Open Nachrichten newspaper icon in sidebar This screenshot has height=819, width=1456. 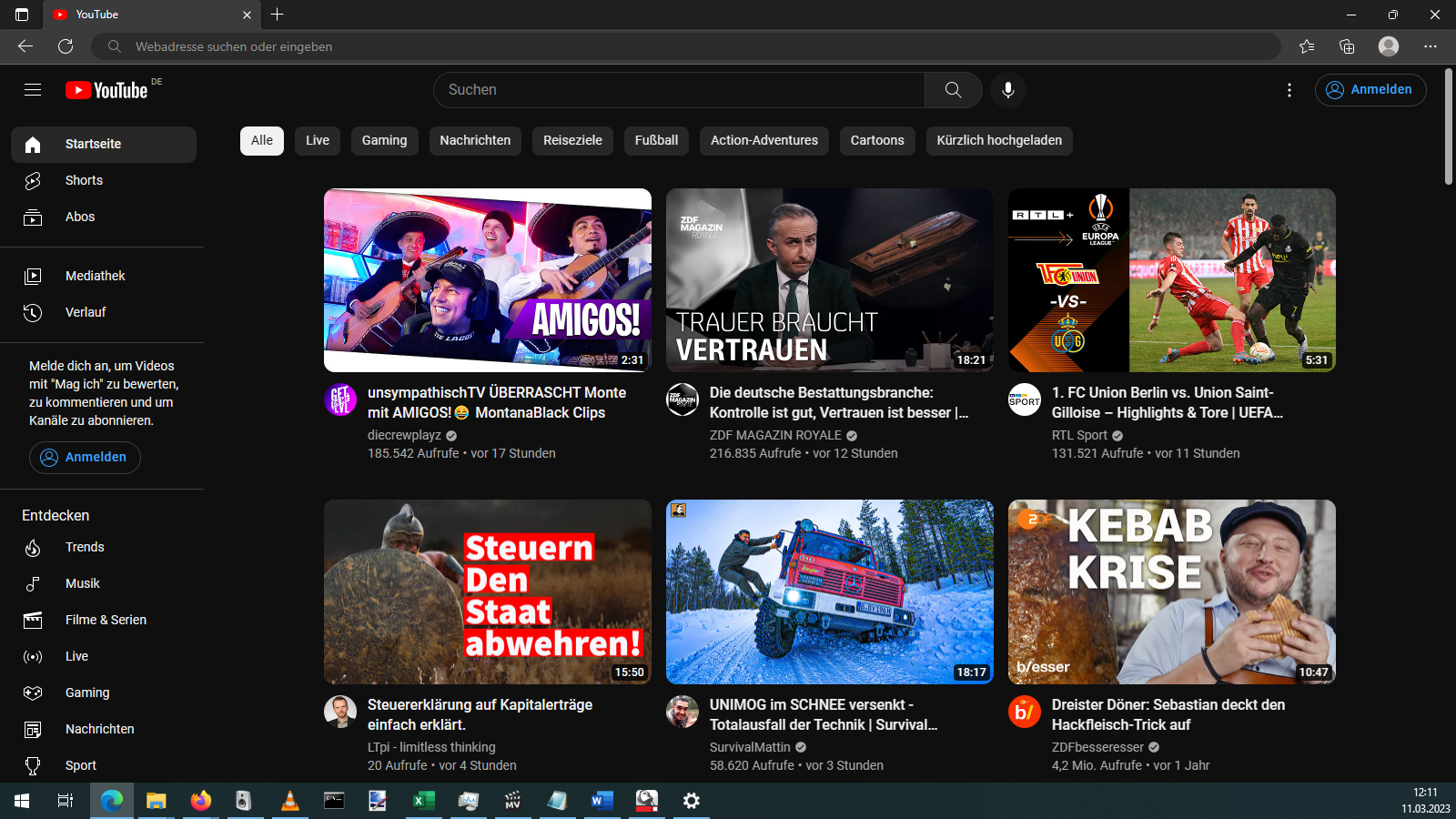pyautogui.click(x=33, y=729)
